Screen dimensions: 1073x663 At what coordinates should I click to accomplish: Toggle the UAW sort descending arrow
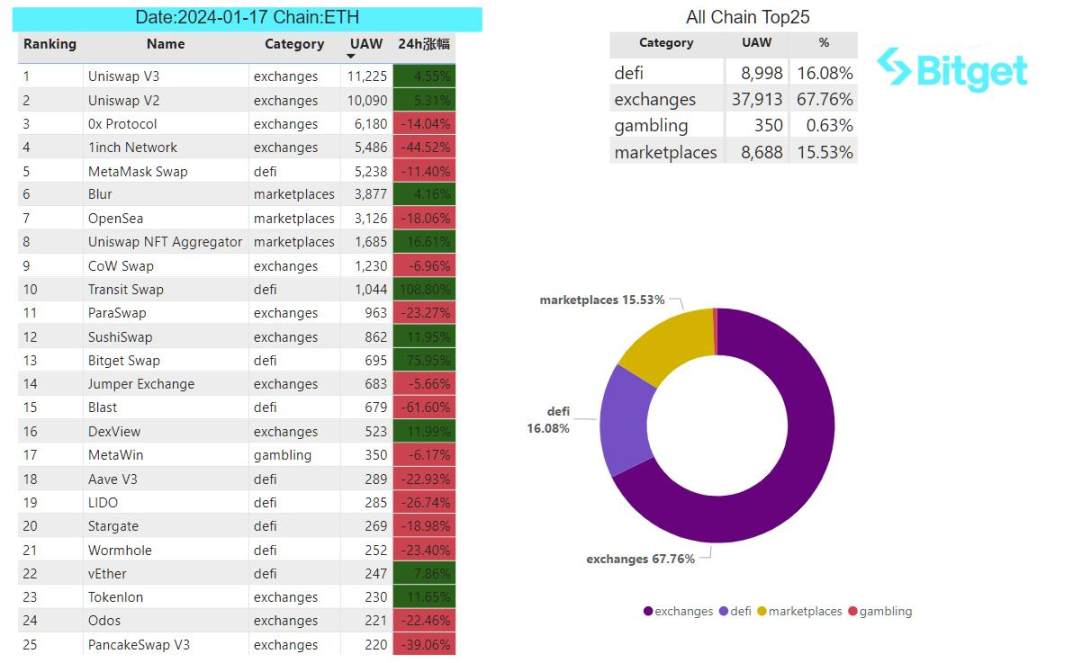point(351,57)
